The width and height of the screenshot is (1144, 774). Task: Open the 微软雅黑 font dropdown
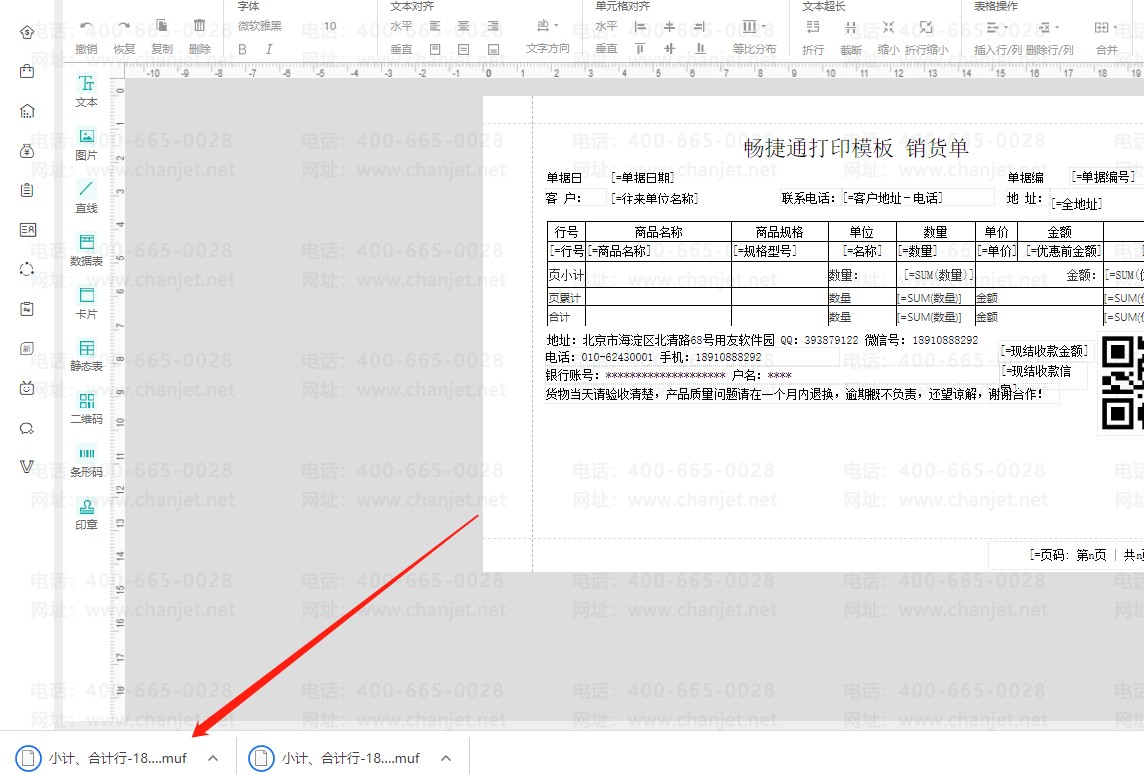coord(260,26)
